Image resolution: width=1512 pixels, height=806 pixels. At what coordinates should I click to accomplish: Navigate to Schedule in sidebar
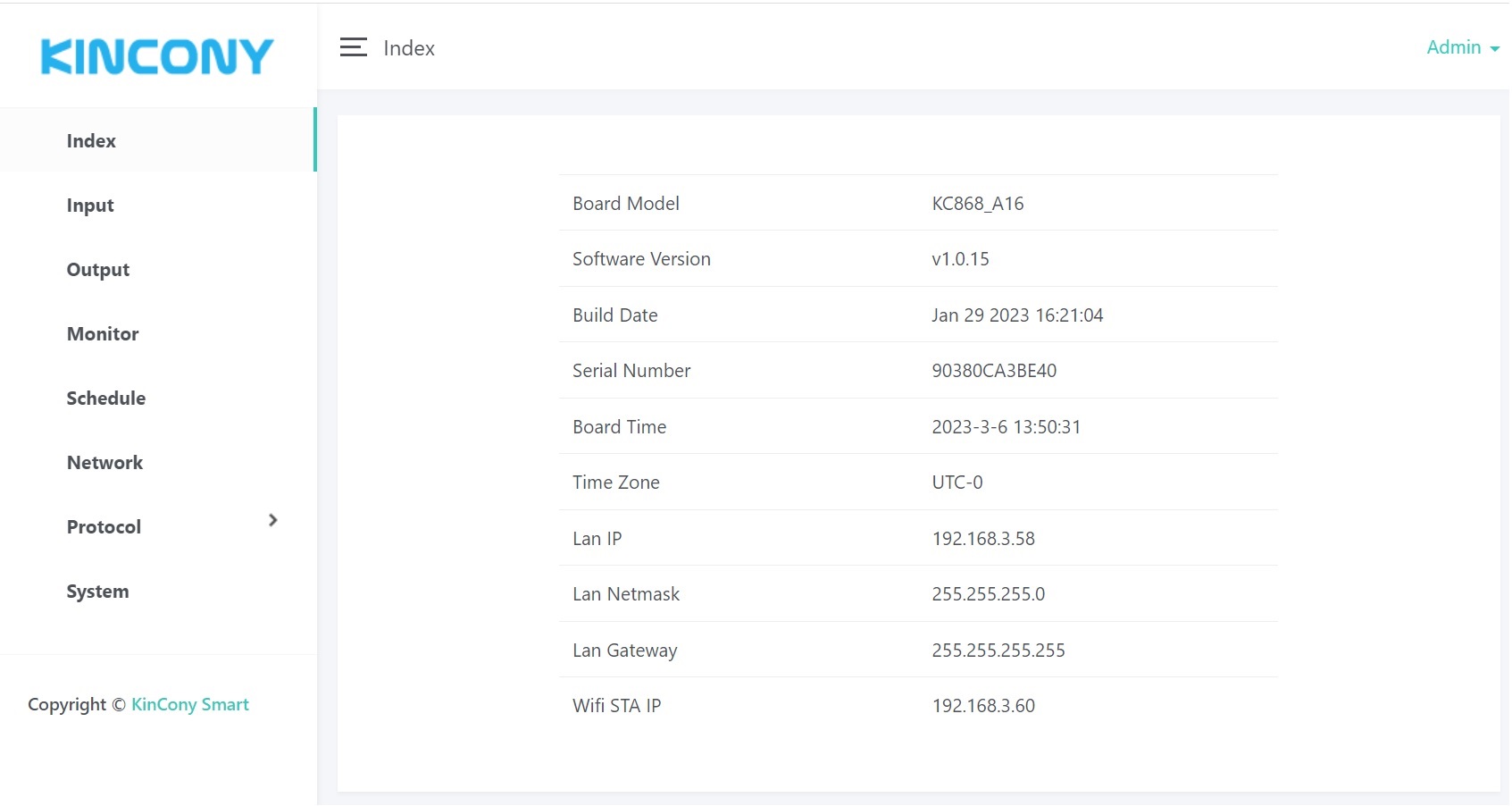point(106,399)
